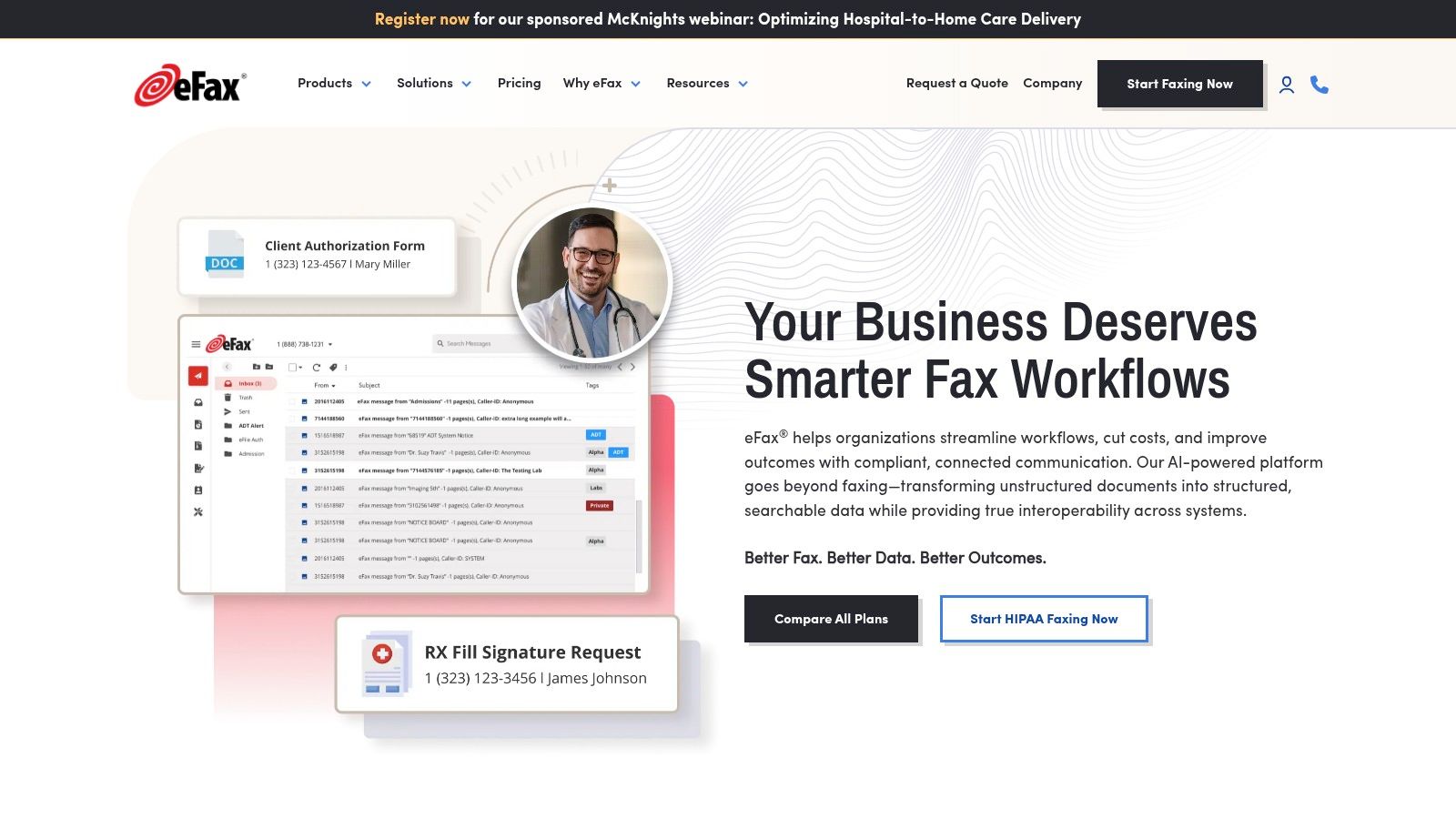
Task: Check the box for The Testing Lab message row
Action: tap(292, 470)
